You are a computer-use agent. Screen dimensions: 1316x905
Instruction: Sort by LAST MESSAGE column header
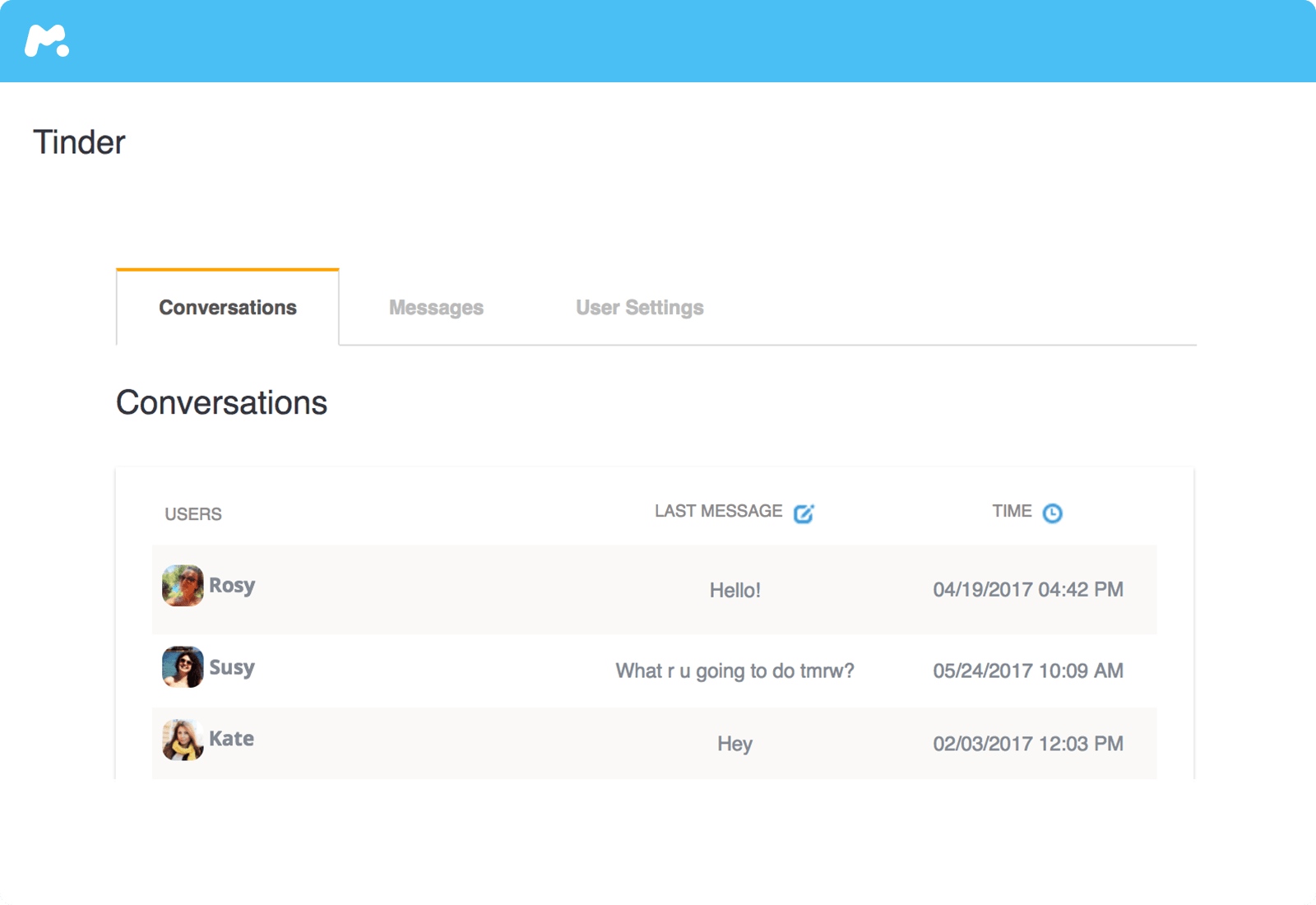click(x=718, y=511)
